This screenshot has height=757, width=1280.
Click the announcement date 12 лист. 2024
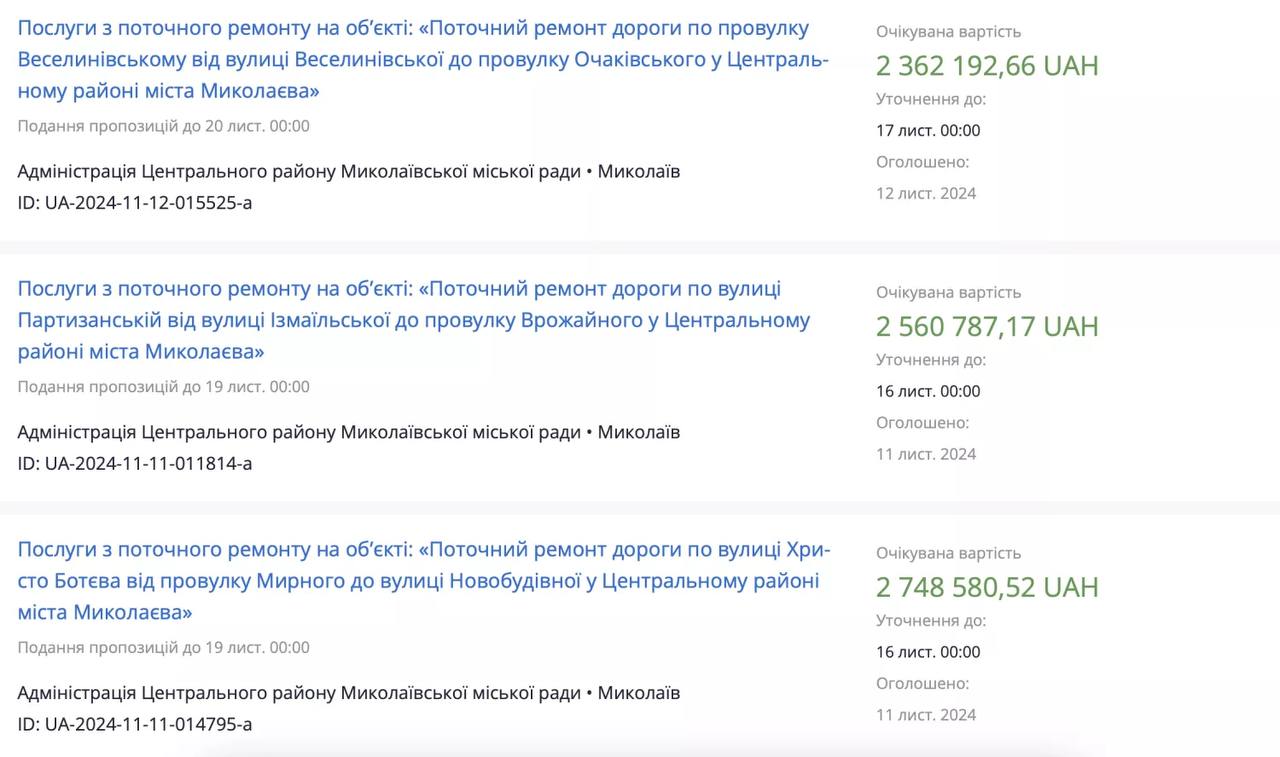tap(926, 193)
